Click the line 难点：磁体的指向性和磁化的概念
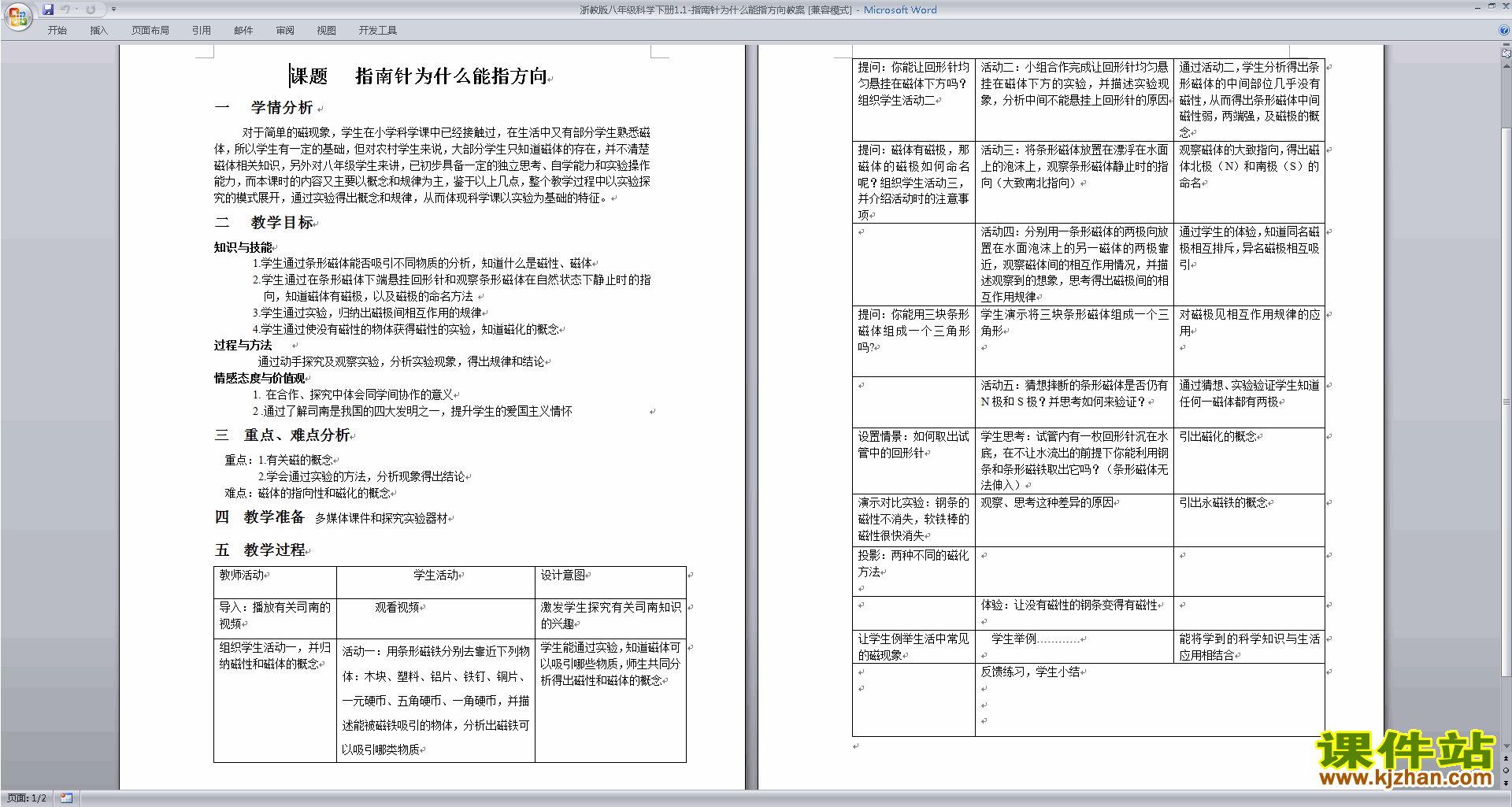 point(308,494)
